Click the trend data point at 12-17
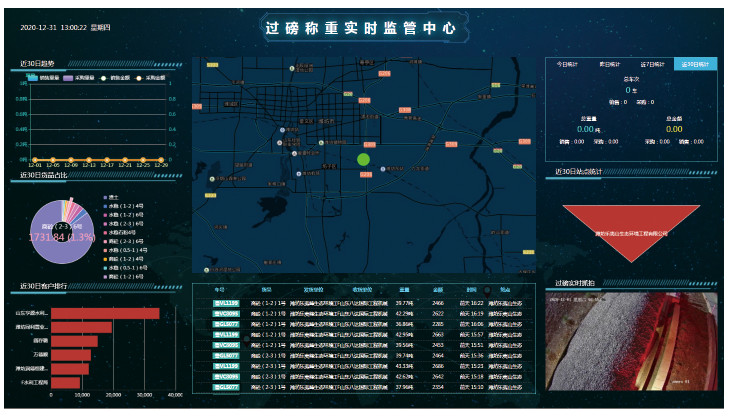The height and width of the screenshot is (414, 737). pos(107,160)
